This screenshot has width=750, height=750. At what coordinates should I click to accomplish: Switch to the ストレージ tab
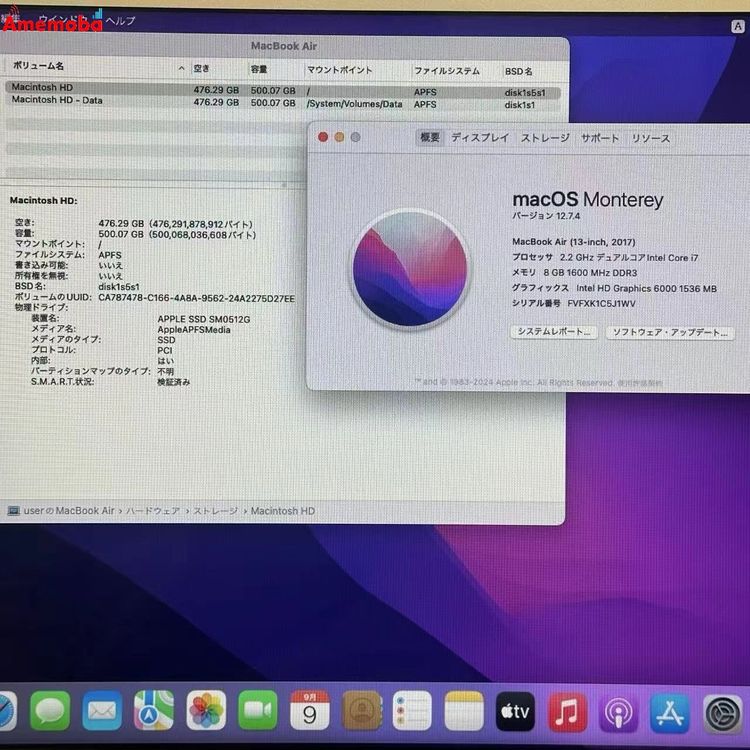pyautogui.click(x=545, y=138)
